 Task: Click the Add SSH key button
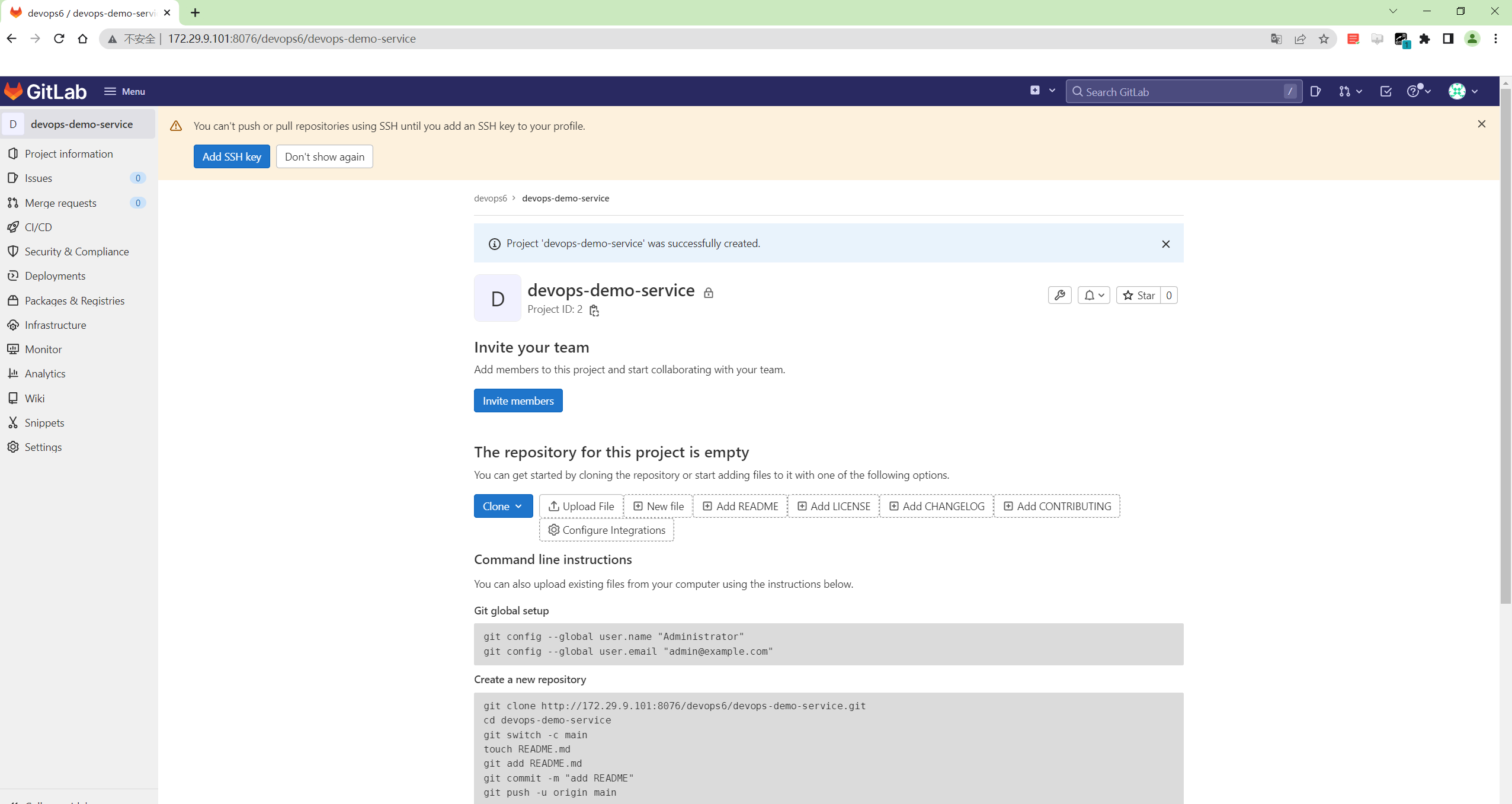[232, 156]
